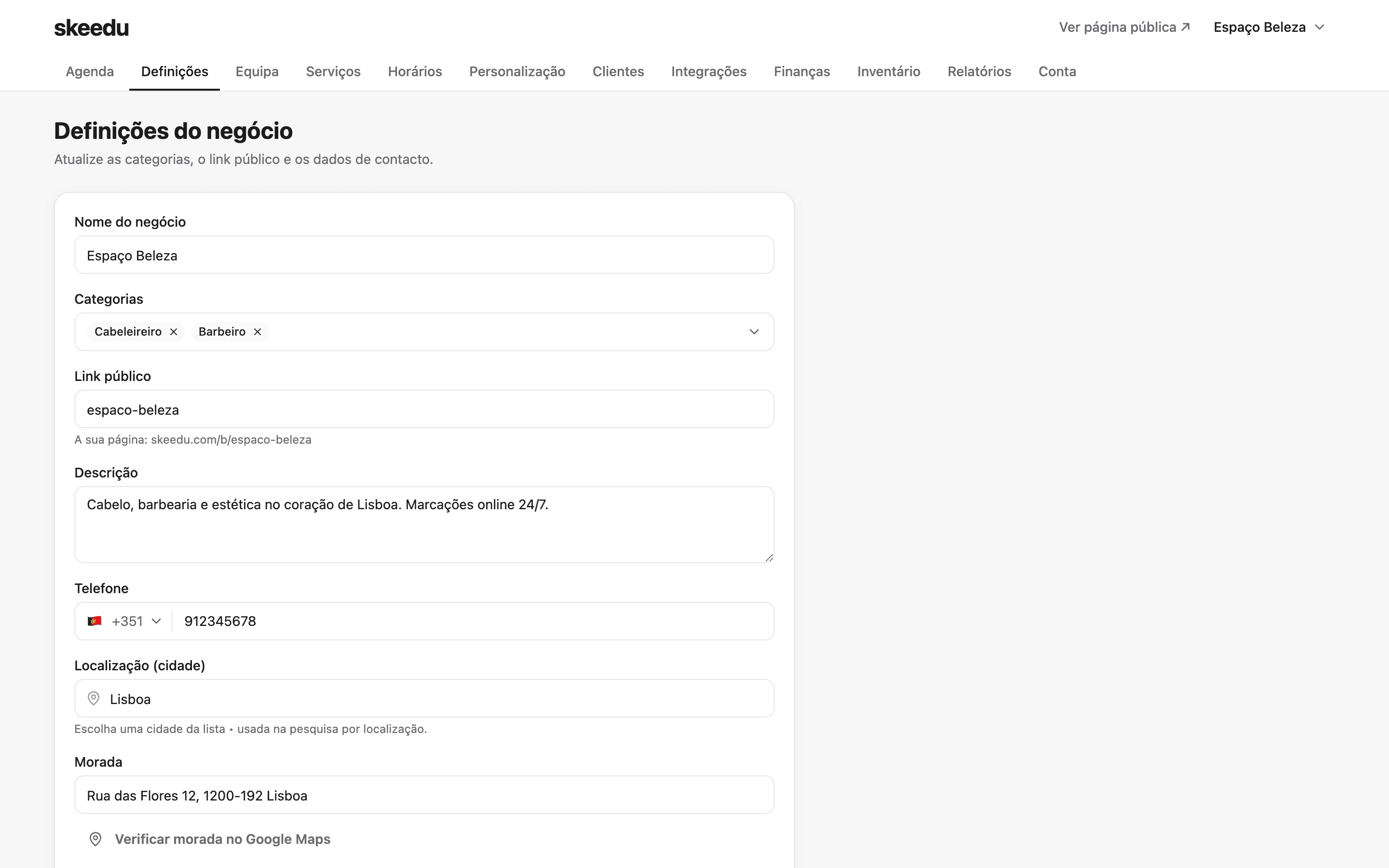Image resolution: width=1389 pixels, height=868 pixels.
Task: Grab the Descrição textarea resize handle
Action: tap(769, 557)
